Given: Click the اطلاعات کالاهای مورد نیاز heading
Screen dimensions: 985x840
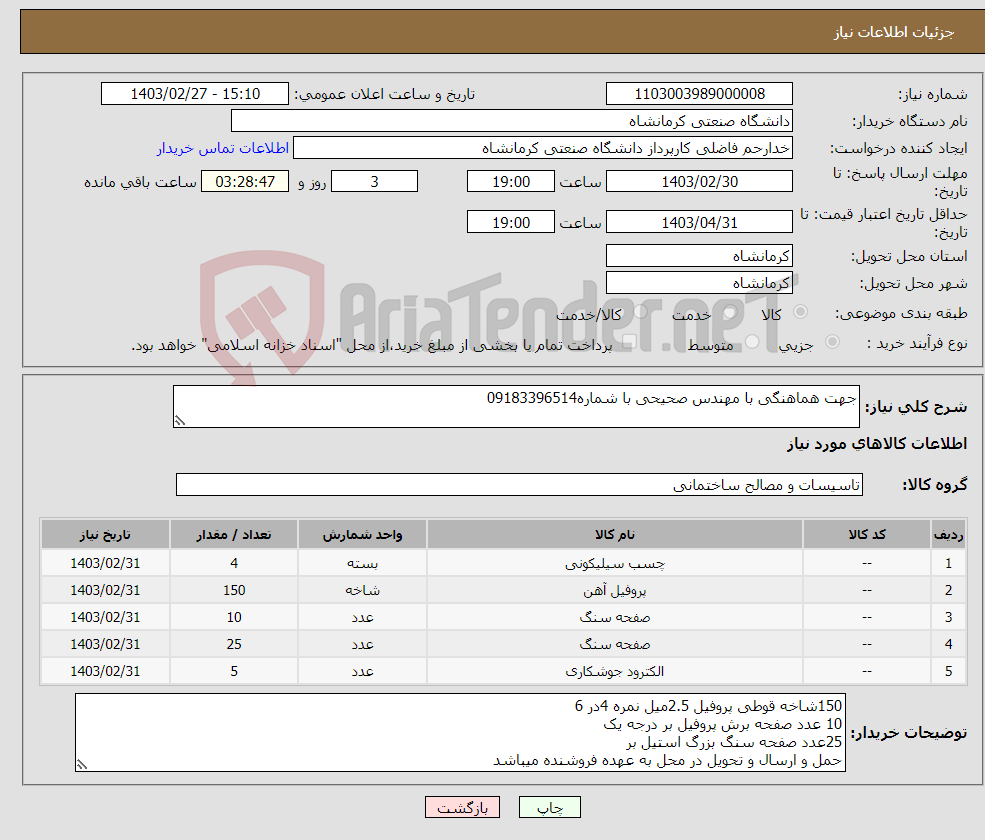Looking at the screenshot, I should coord(877,444).
